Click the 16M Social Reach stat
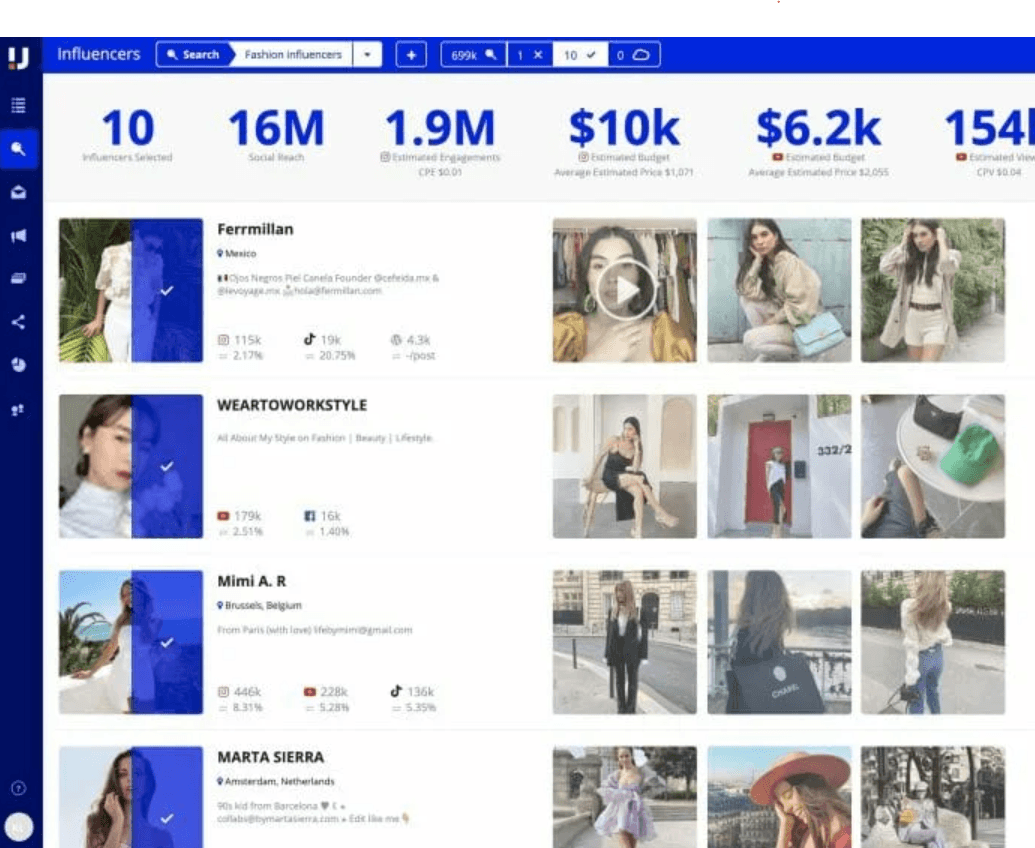The image size is (1035, 848). [x=276, y=137]
